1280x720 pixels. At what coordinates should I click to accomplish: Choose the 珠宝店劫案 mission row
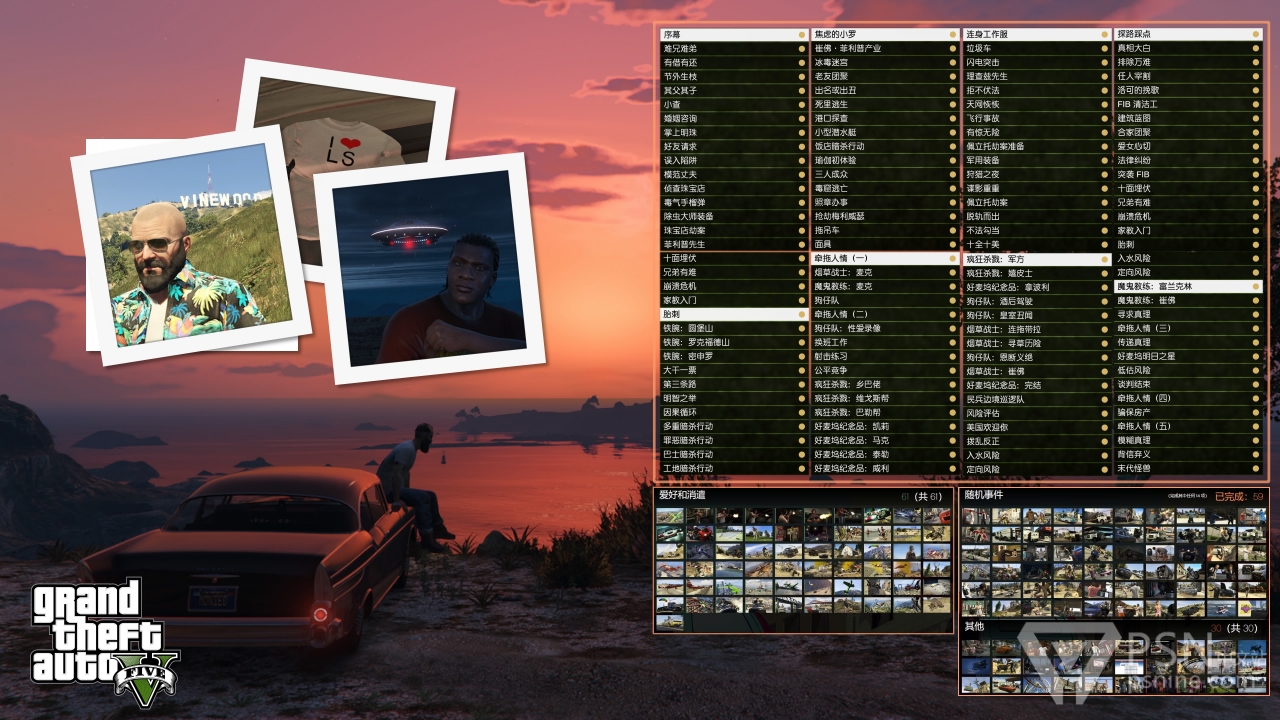[734, 230]
